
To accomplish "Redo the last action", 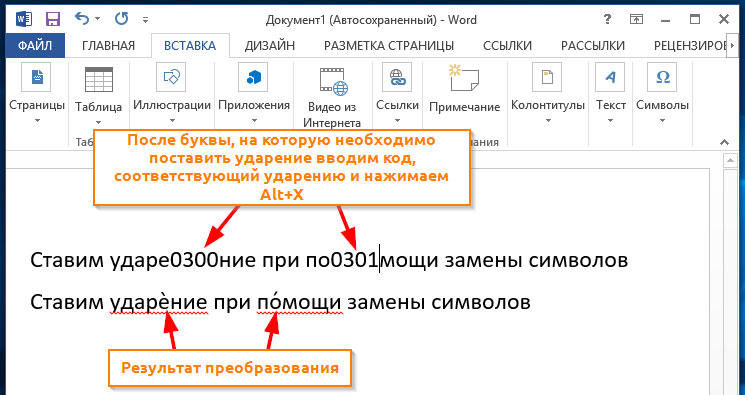I will tap(122, 19).
